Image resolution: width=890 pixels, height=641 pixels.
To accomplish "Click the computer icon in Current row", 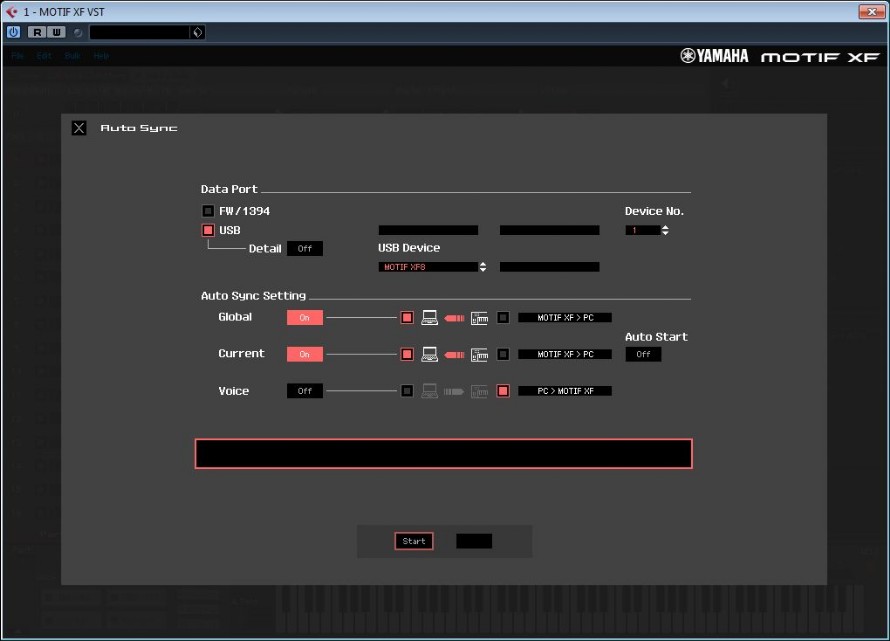I will pyautogui.click(x=430, y=354).
